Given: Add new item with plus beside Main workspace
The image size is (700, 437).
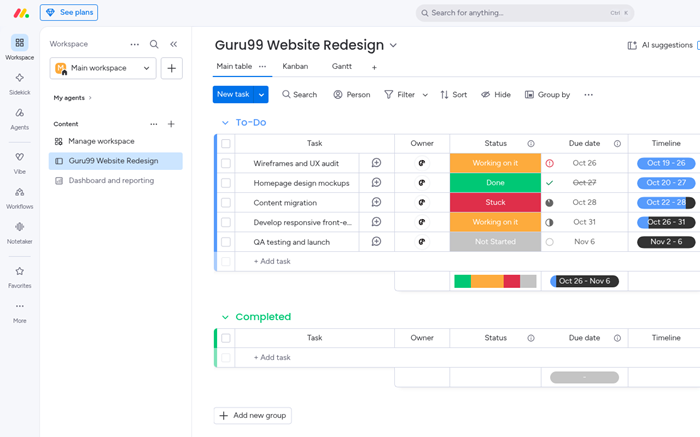Looking at the screenshot, I should pyautogui.click(x=171, y=68).
